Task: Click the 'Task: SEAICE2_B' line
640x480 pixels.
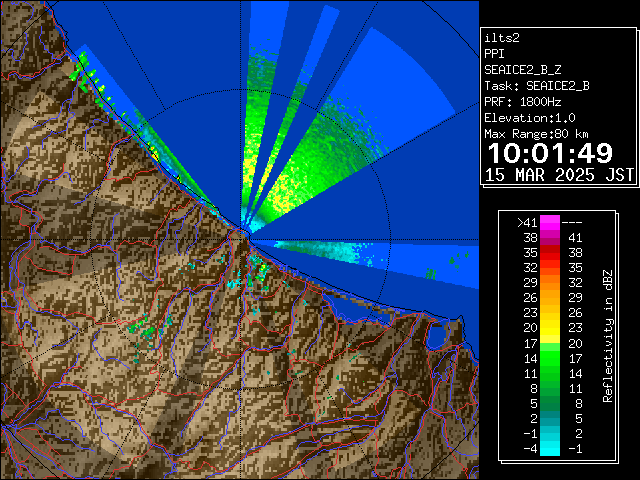Action: [x=537, y=86]
